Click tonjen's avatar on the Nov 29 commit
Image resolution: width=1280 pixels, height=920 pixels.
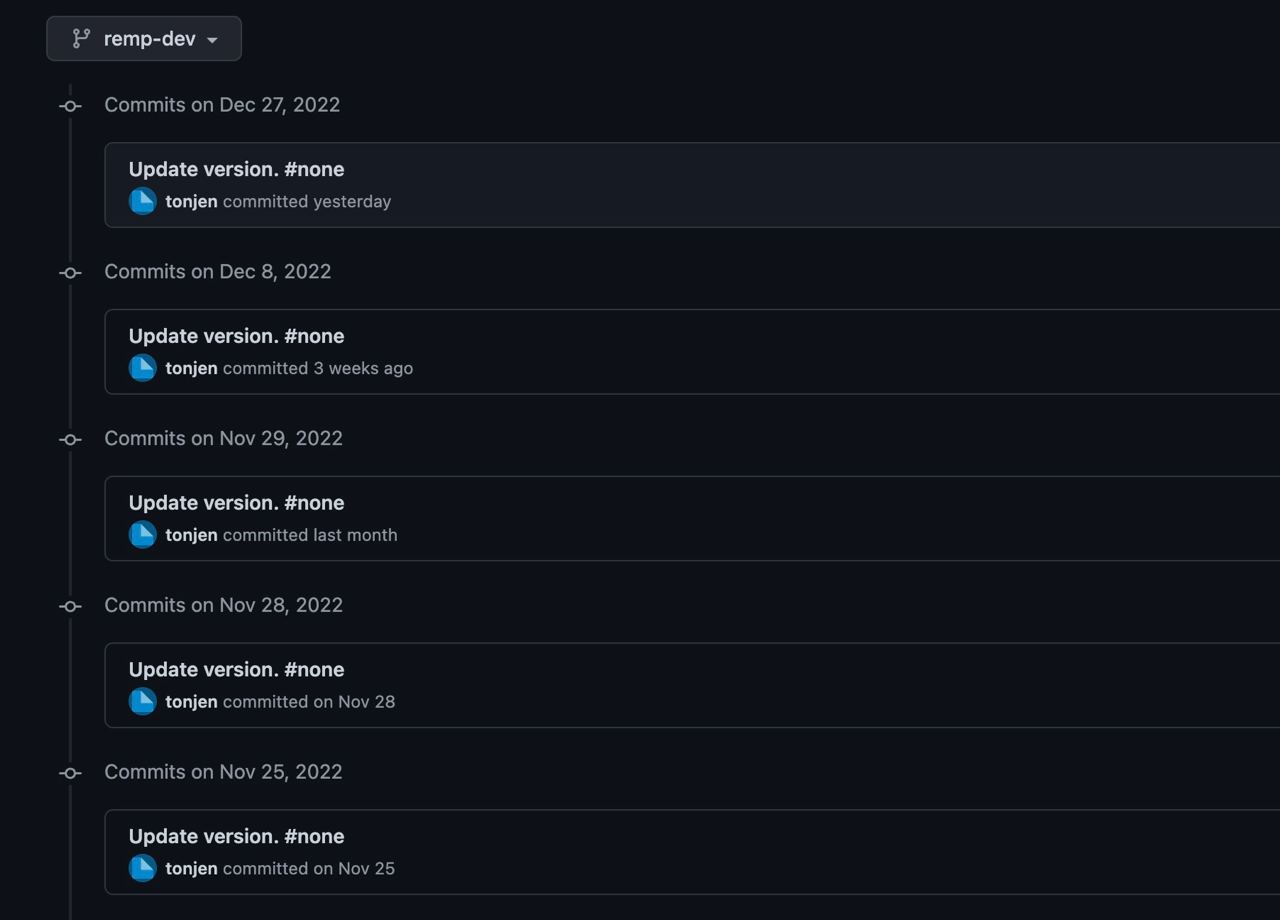(x=143, y=535)
